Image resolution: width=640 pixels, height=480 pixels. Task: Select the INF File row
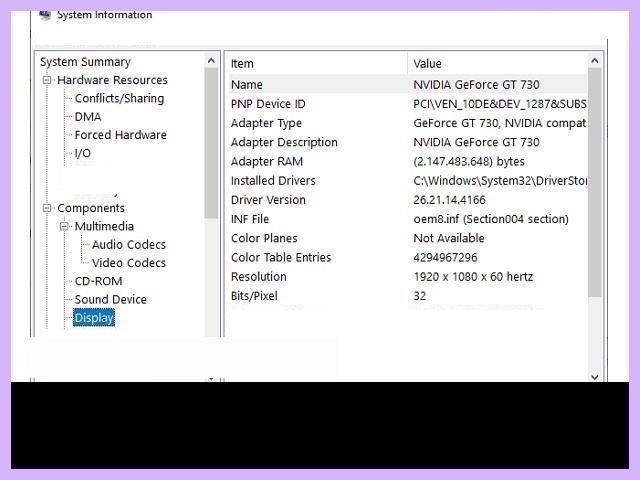[x=407, y=219]
